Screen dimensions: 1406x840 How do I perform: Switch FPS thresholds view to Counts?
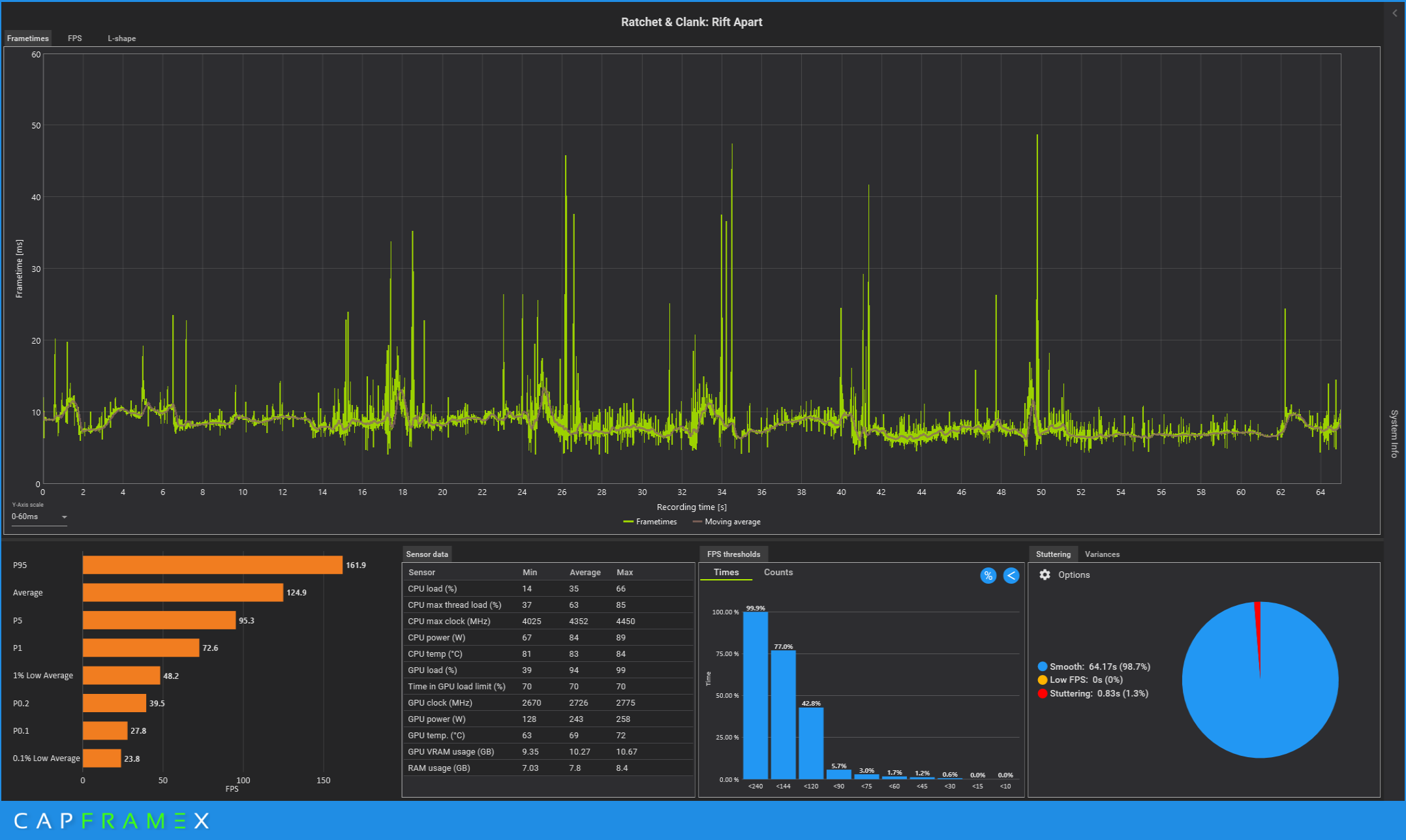click(778, 572)
